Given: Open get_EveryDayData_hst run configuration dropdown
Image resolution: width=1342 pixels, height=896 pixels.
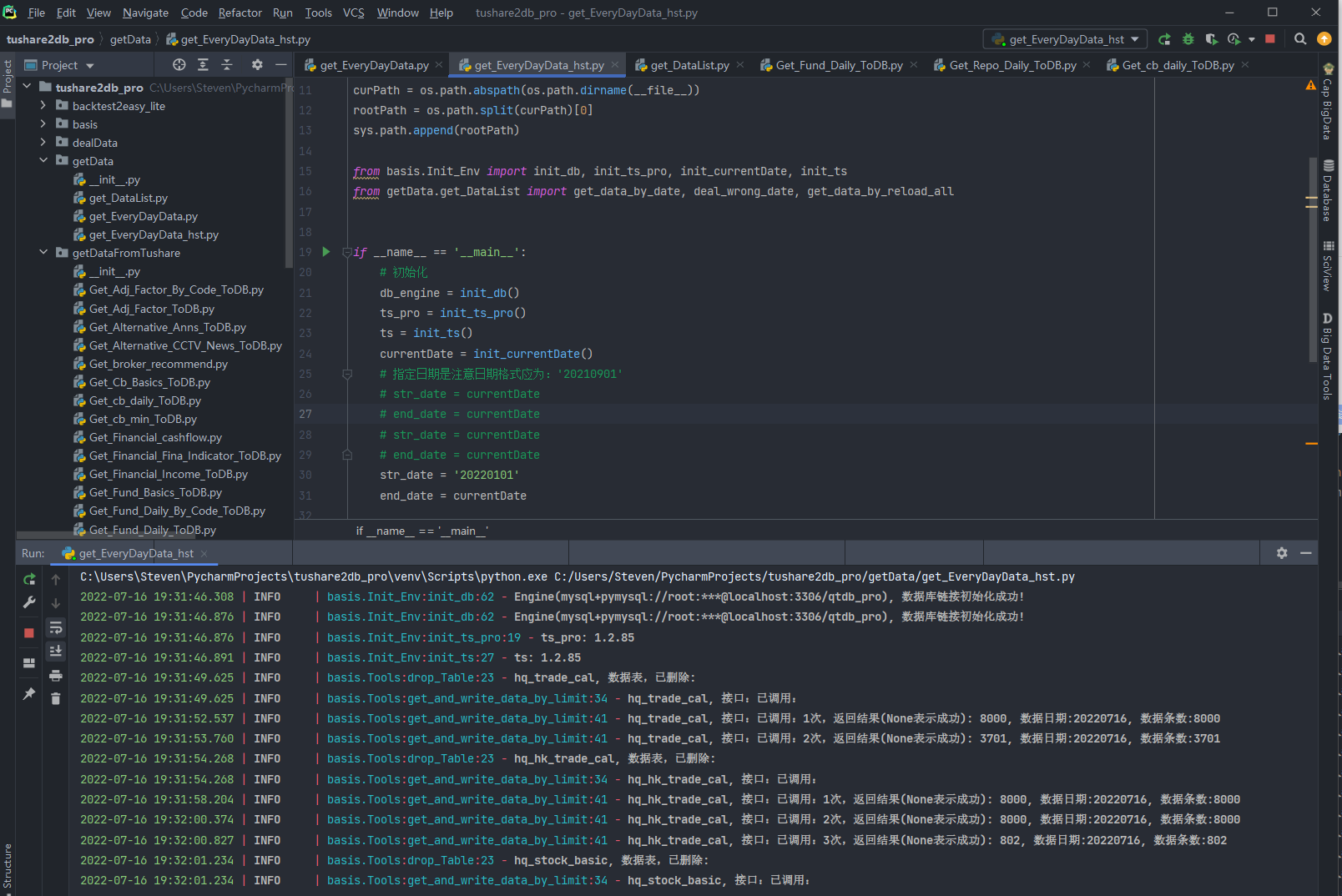Looking at the screenshot, I should coord(1068,39).
